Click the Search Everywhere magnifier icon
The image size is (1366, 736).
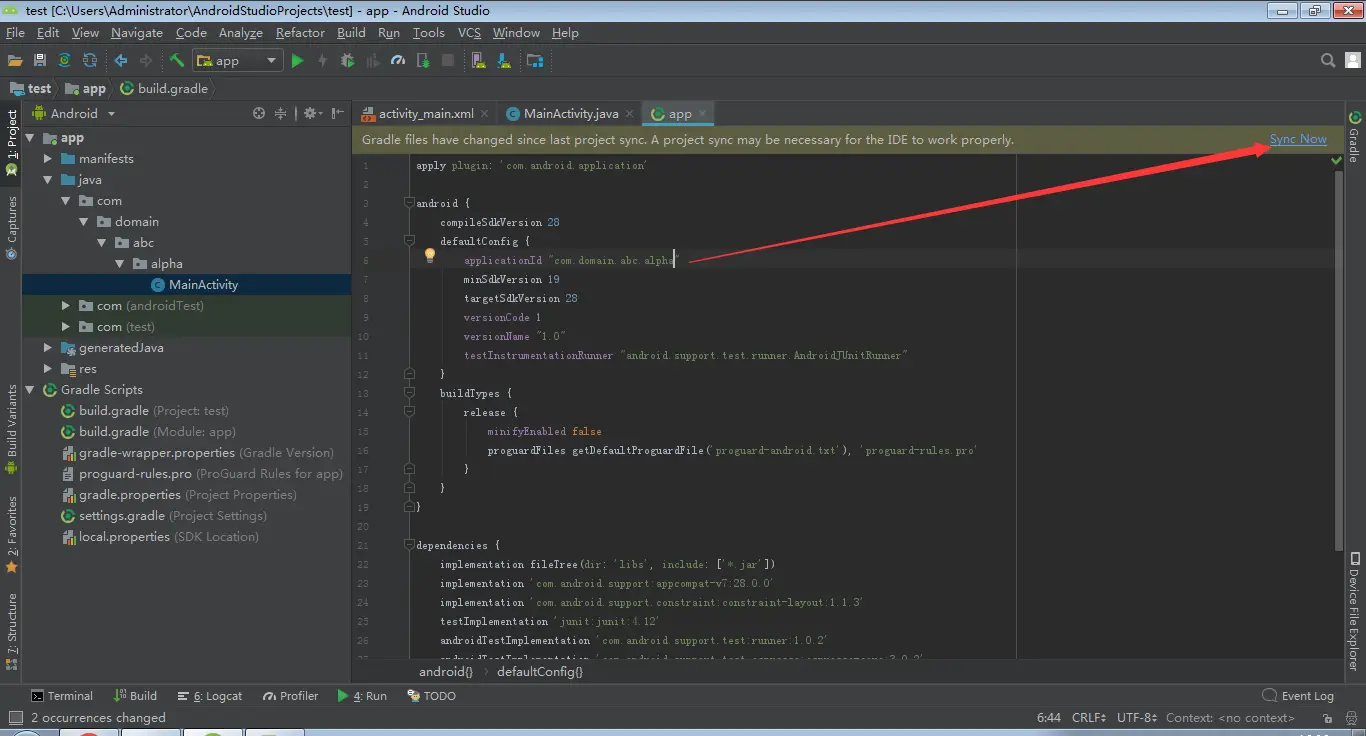coord(1328,61)
